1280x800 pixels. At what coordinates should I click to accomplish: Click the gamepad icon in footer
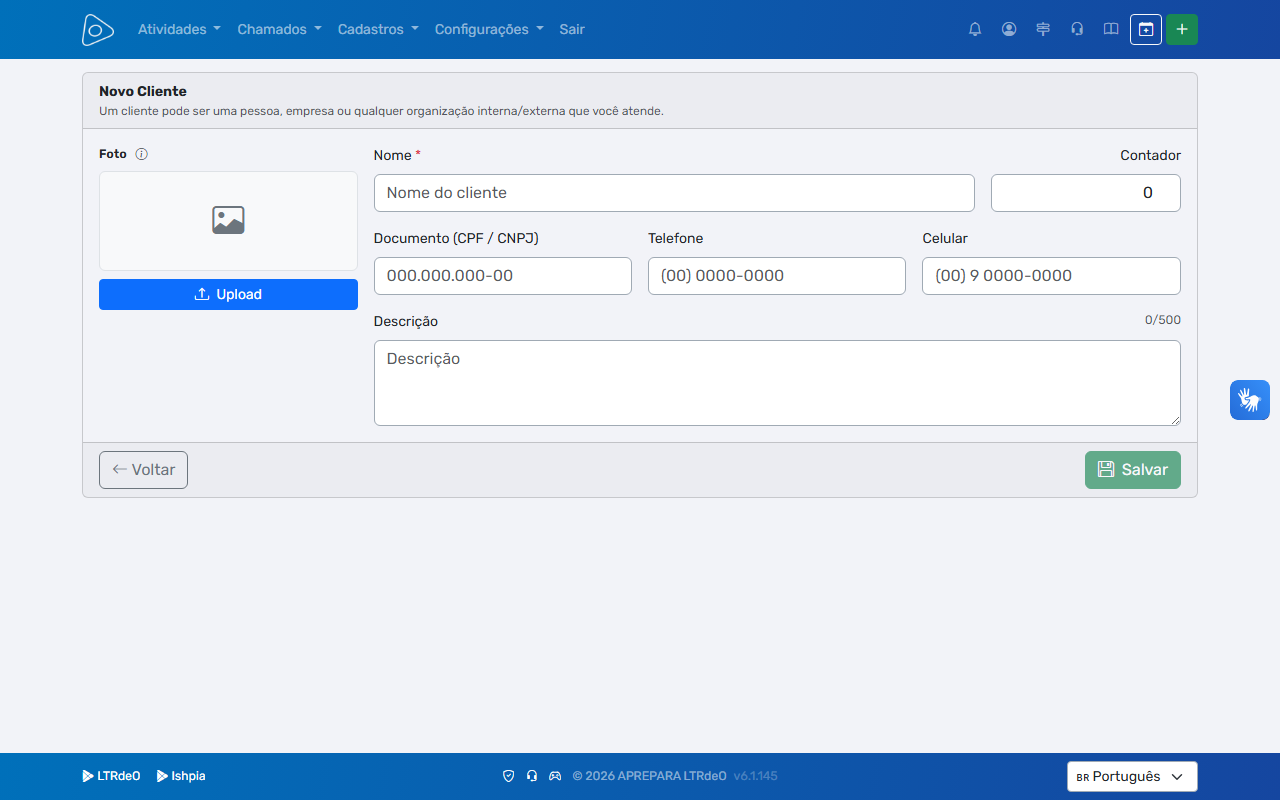555,776
